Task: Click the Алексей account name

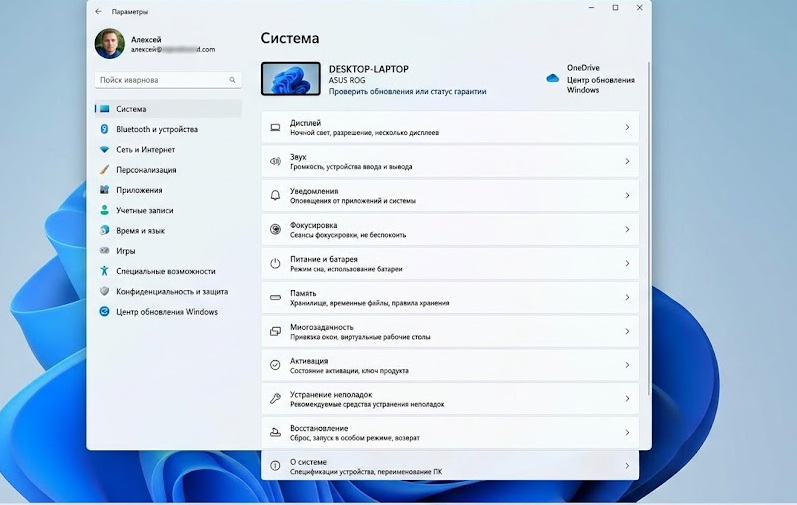Action: coord(146,39)
